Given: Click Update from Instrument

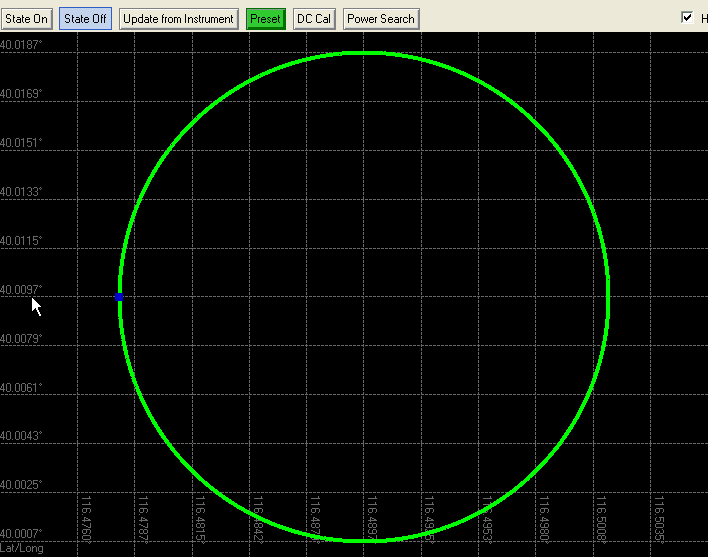Looking at the screenshot, I should tap(179, 19).
